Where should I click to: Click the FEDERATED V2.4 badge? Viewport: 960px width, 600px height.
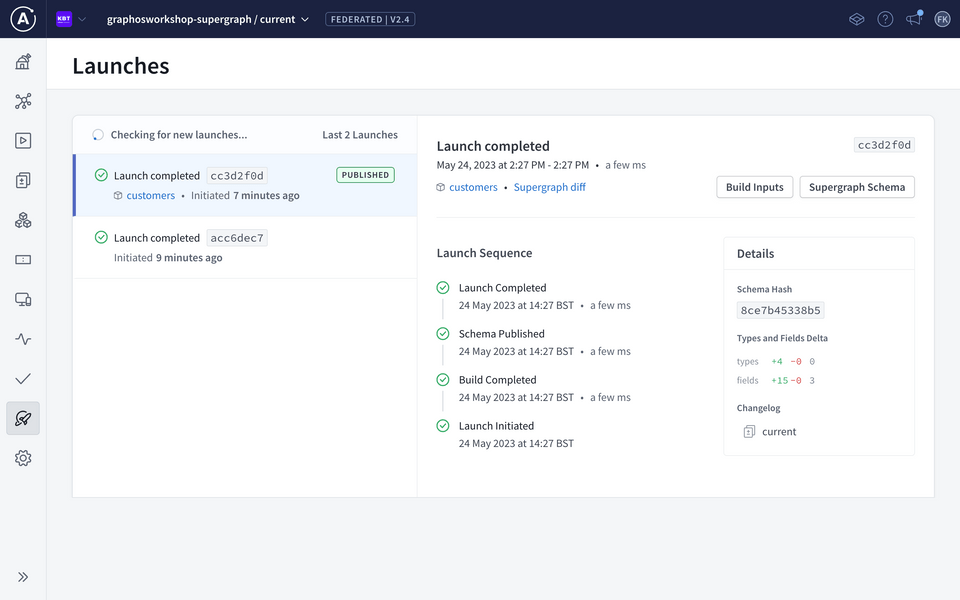click(370, 19)
